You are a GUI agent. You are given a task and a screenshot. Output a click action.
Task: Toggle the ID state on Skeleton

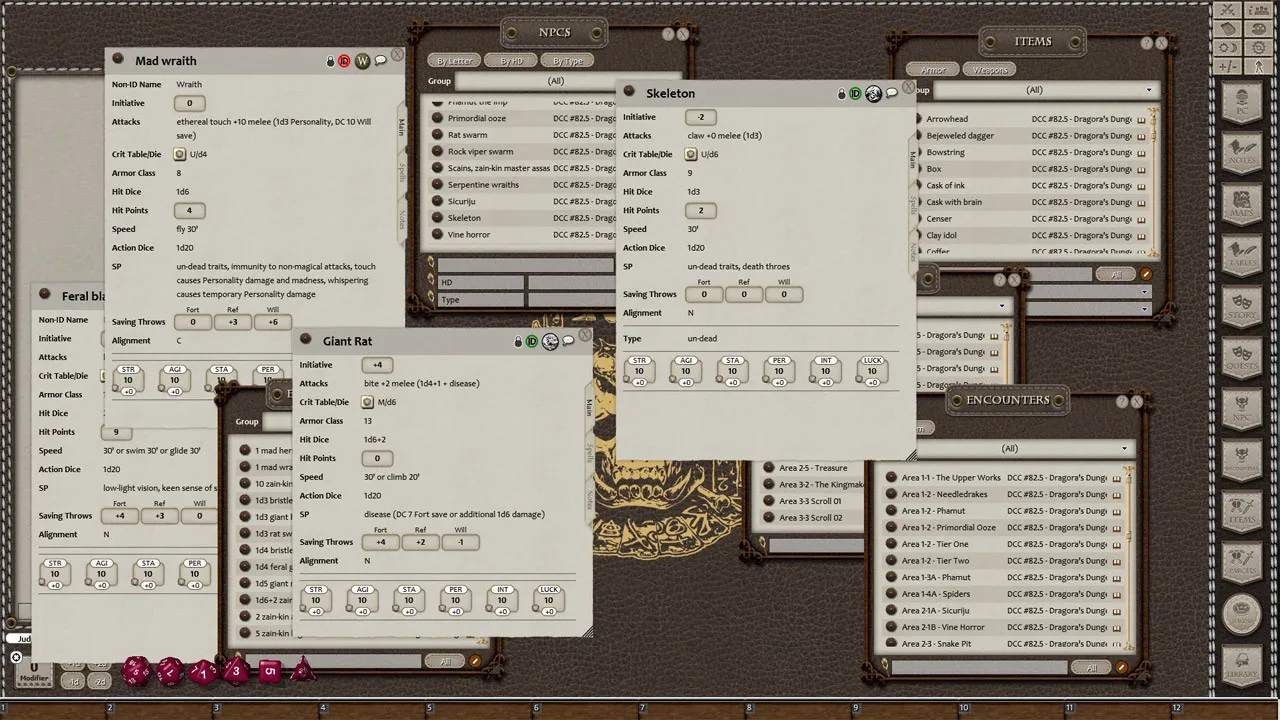tap(855, 93)
